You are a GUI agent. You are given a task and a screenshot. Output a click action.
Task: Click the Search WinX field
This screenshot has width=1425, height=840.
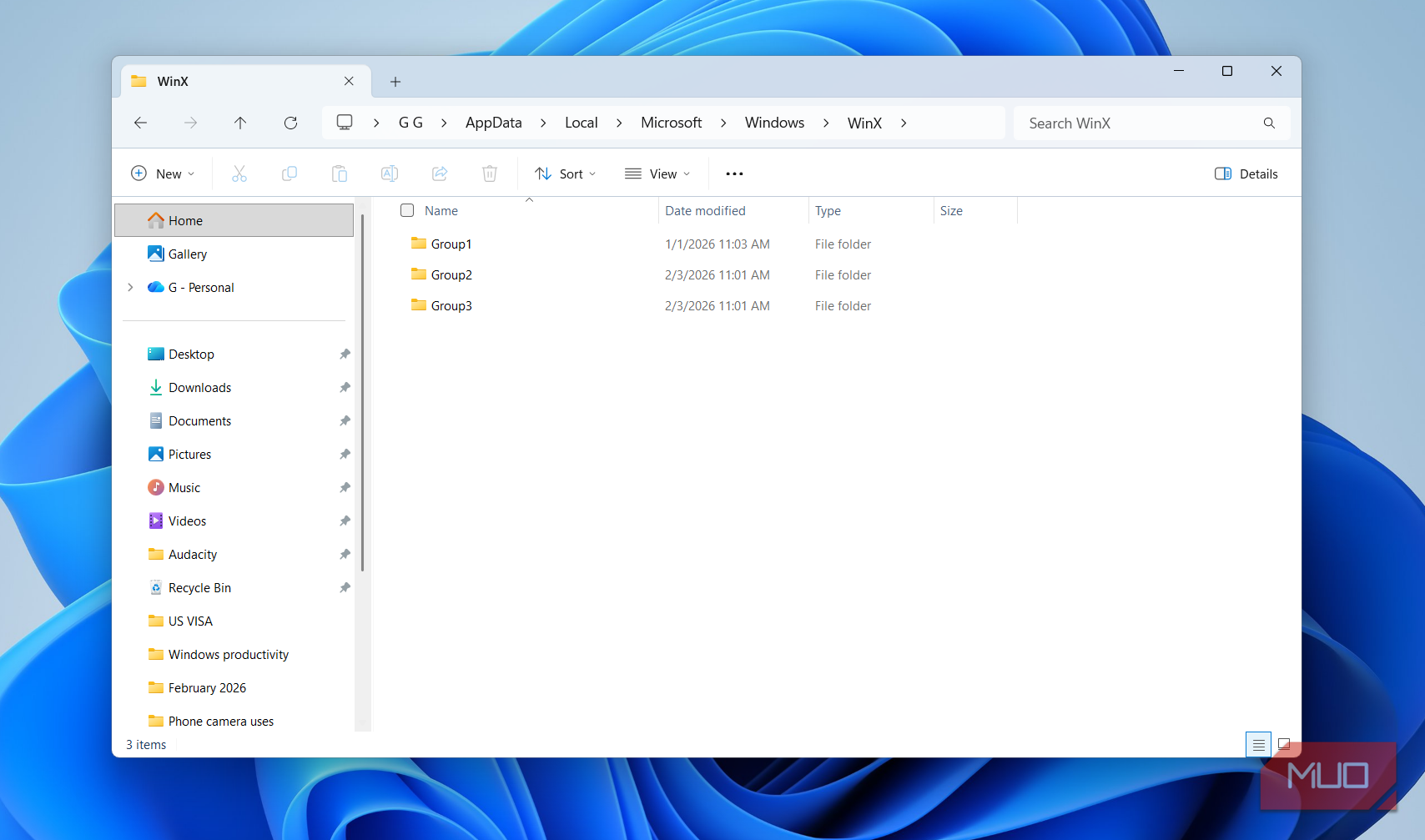[1152, 123]
